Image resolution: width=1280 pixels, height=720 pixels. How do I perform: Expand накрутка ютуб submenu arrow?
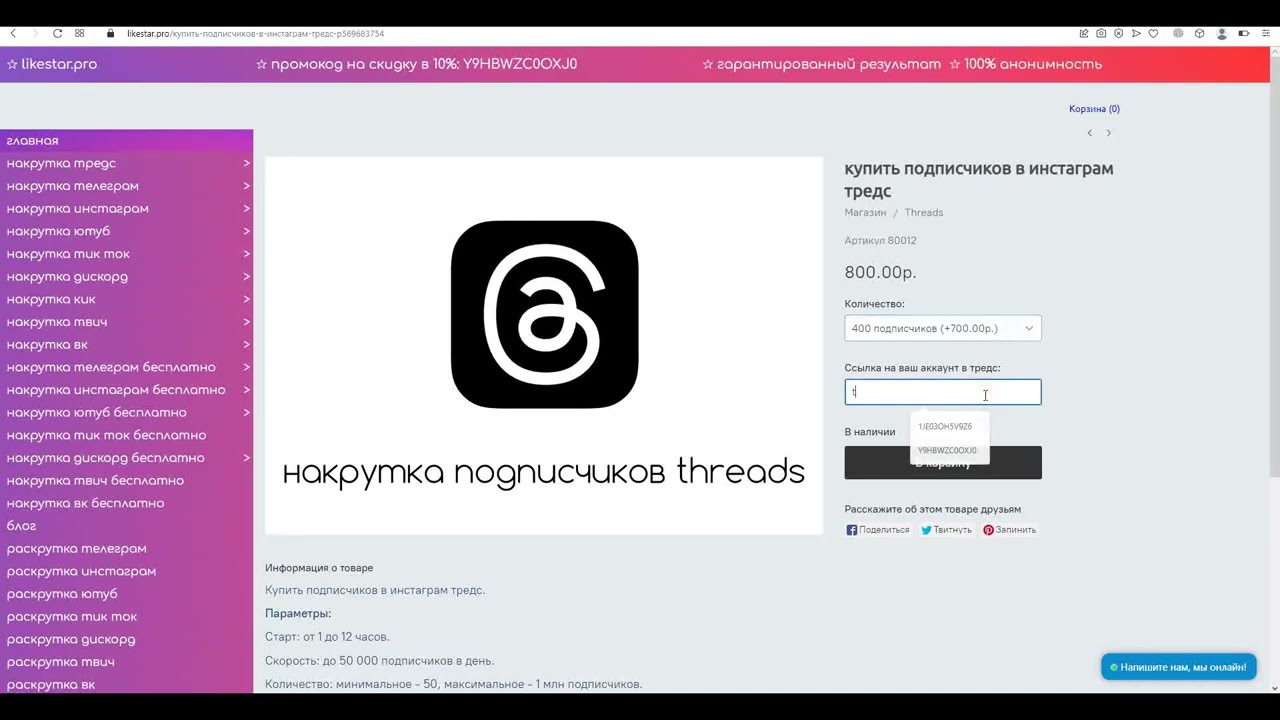click(x=246, y=231)
